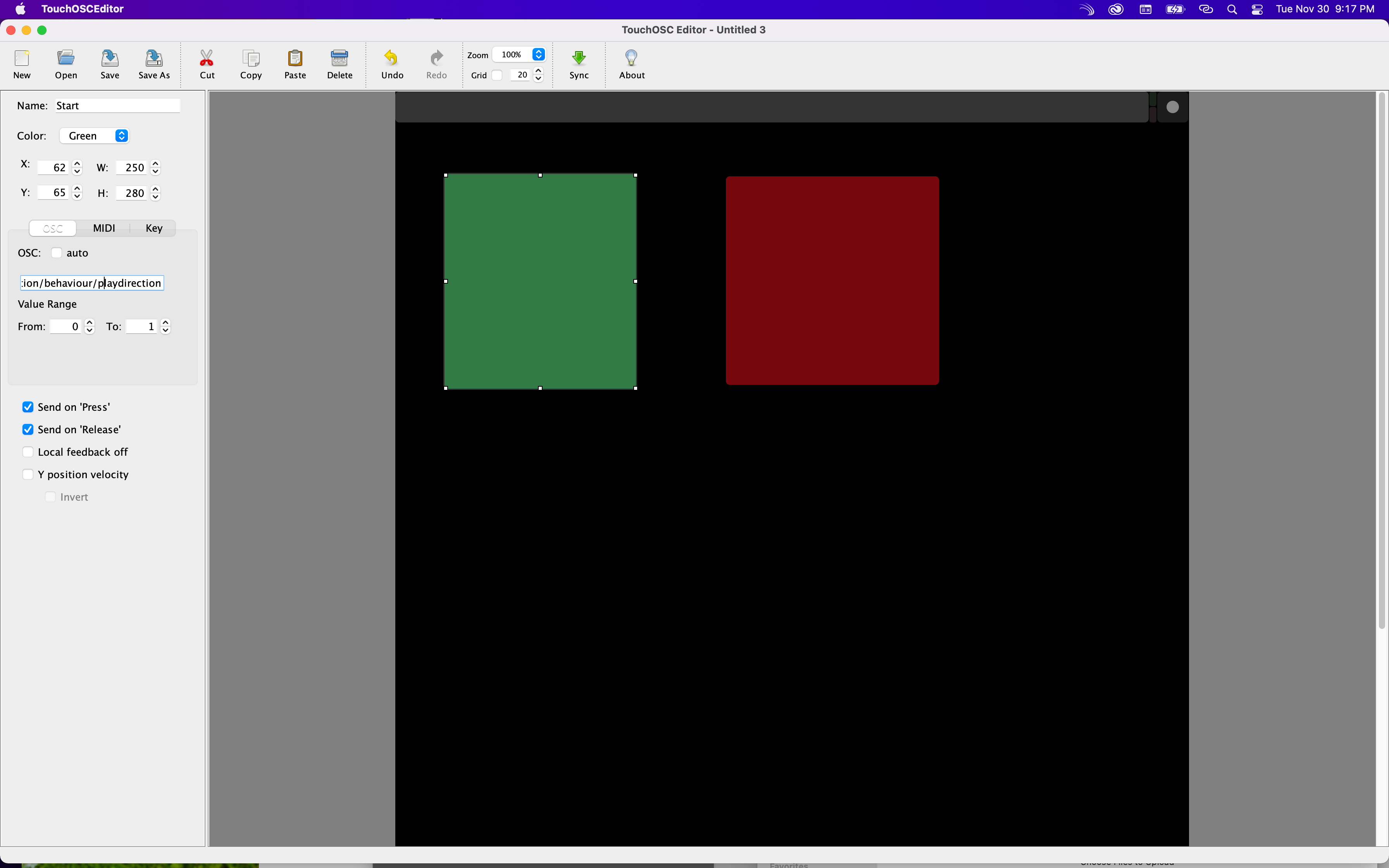Screen dimensions: 1389x868
Task: Enable Local feedback off checkbox
Action: 28,452
